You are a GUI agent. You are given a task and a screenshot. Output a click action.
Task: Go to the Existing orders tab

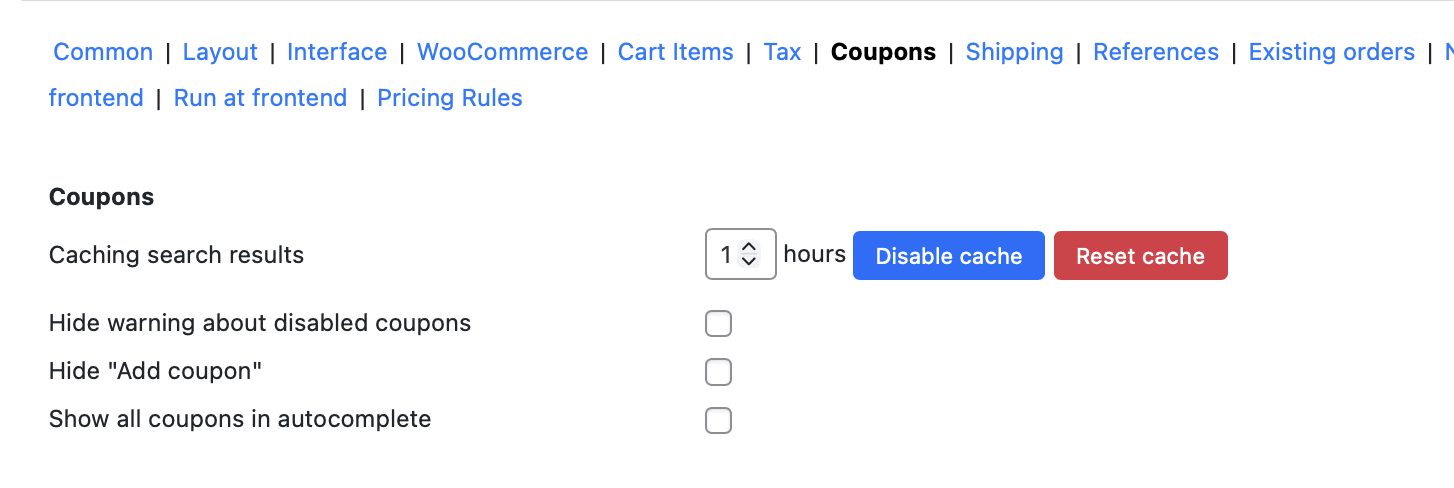pos(1331,52)
